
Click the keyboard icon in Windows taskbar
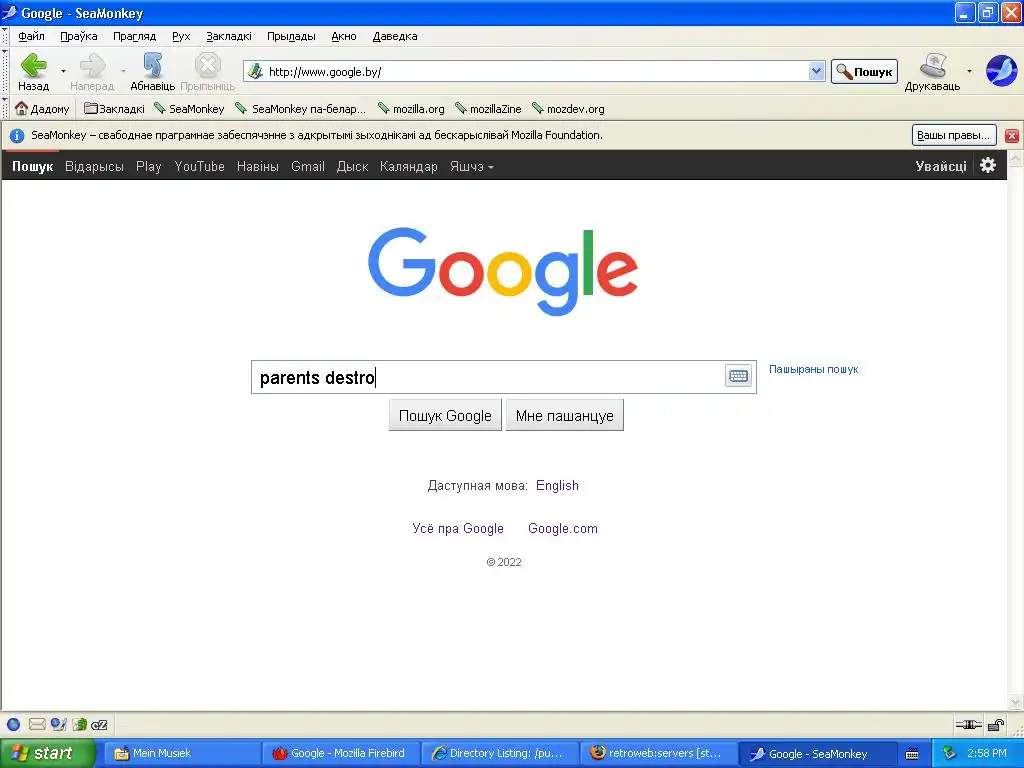[912, 754]
